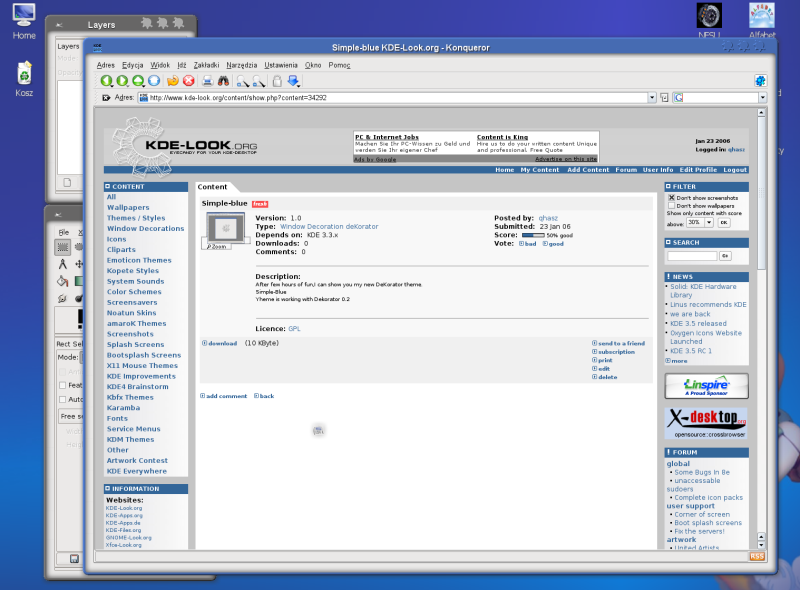The height and width of the screenshot is (590, 800).
Task: Click the score progress bar
Action: 533,235
